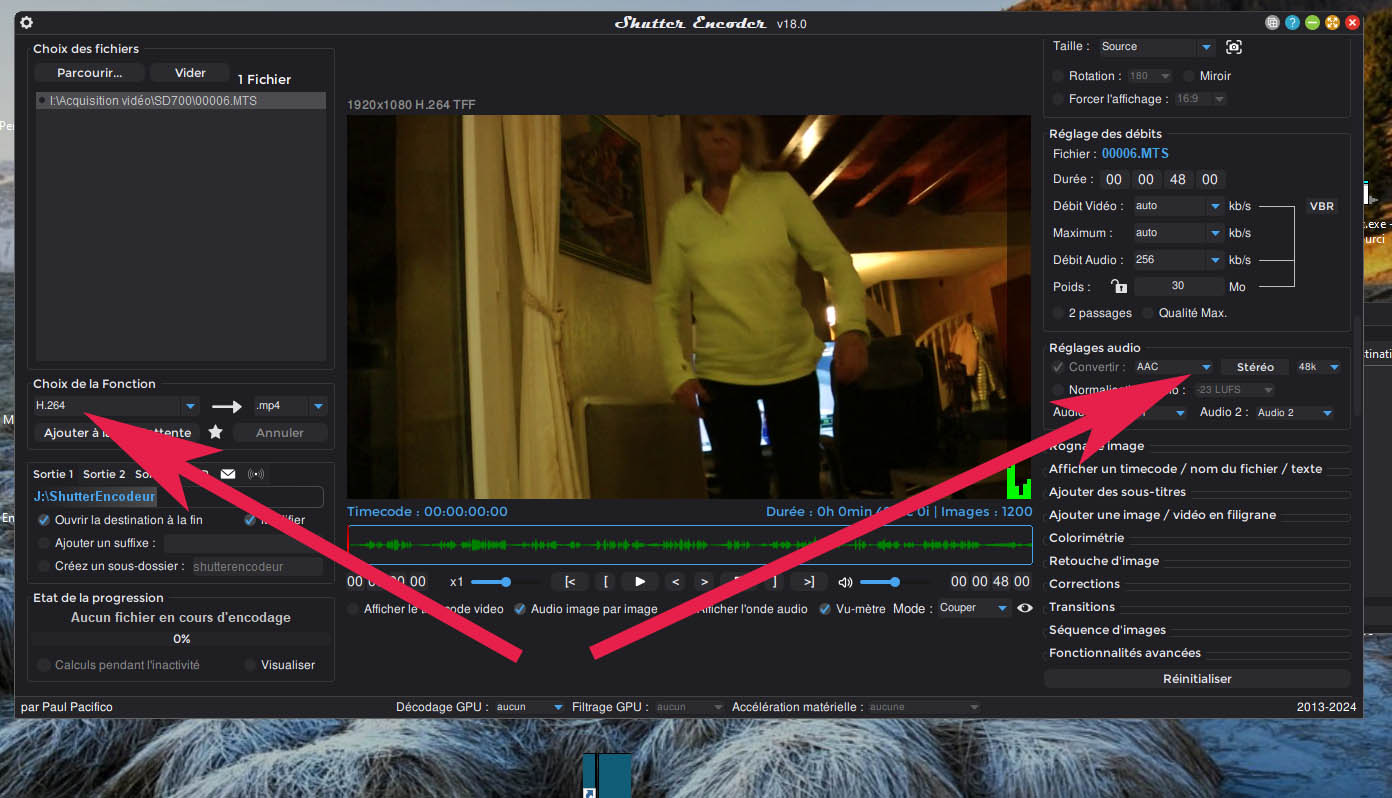Click Vider to clear file list
Image resolution: width=1392 pixels, height=798 pixels.
[190, 73]
